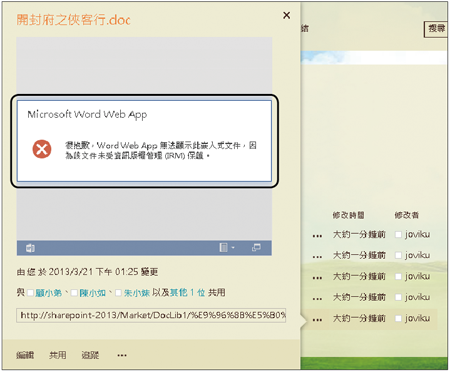
Task: Choose 編輯 in callout actions
Action: click(x=25, y=355)
